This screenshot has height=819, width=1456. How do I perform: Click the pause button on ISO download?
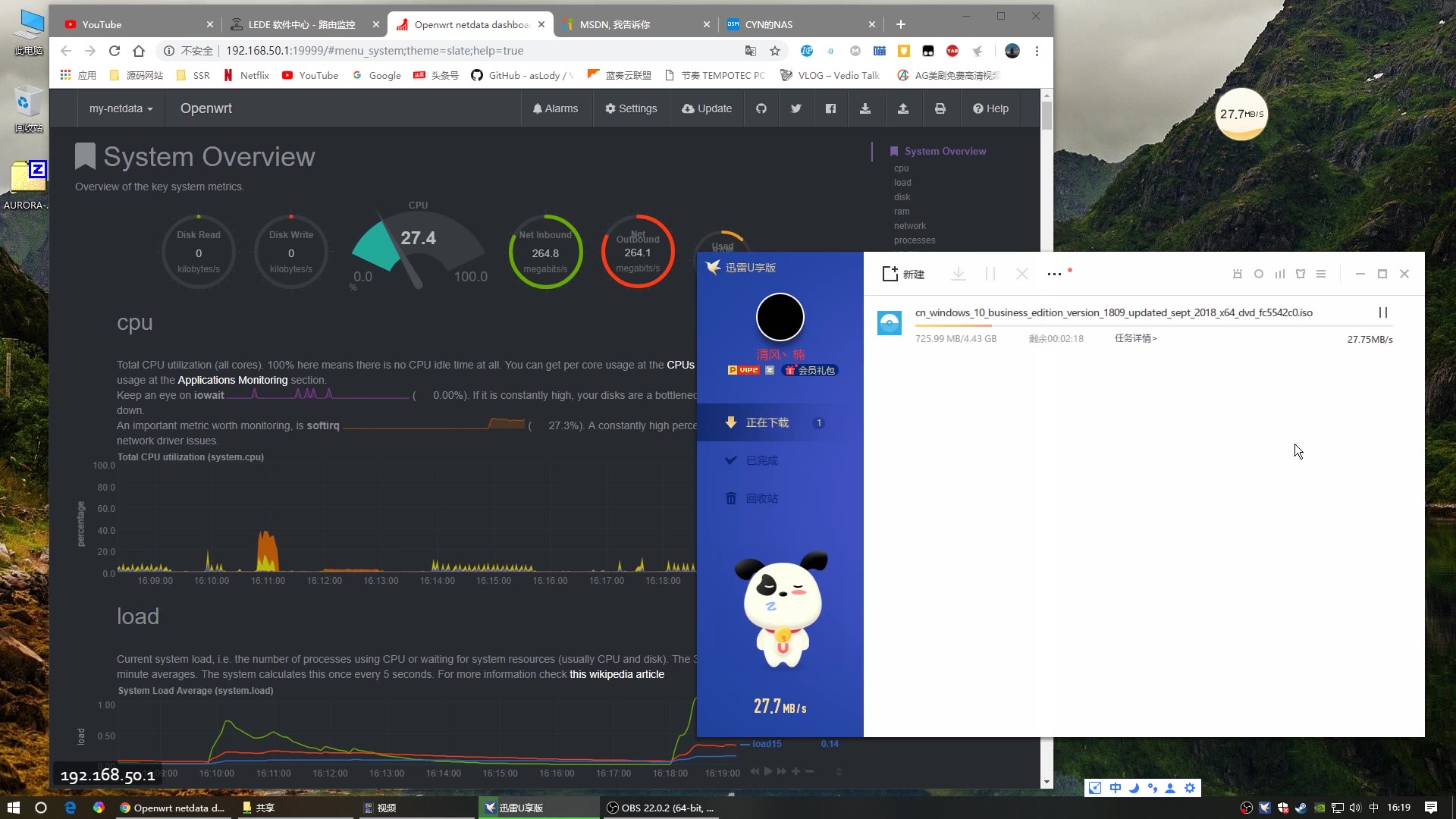pyautogui.click(x=1383, y=312)
